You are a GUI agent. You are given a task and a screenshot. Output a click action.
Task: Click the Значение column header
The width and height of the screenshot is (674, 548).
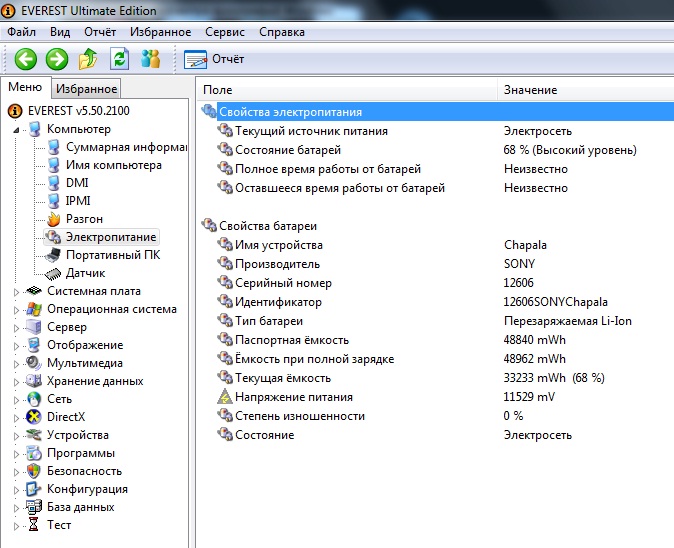point(586,90)
